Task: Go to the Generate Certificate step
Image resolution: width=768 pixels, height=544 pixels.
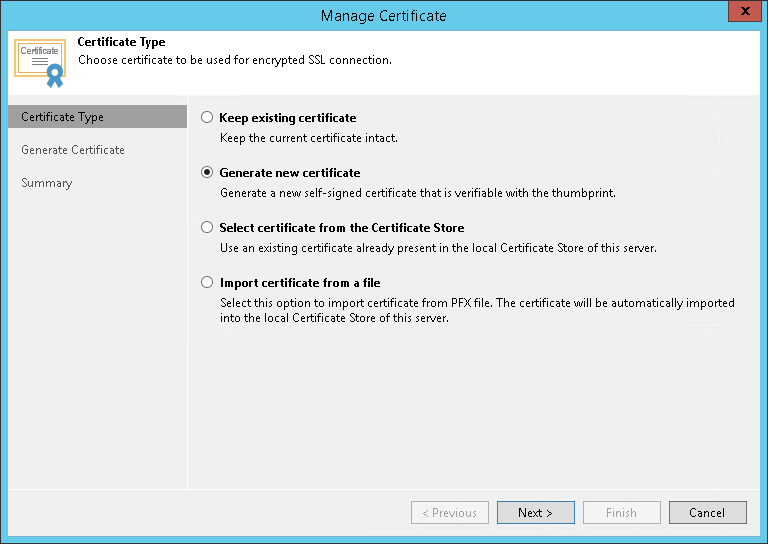Action: coord(73,150)
